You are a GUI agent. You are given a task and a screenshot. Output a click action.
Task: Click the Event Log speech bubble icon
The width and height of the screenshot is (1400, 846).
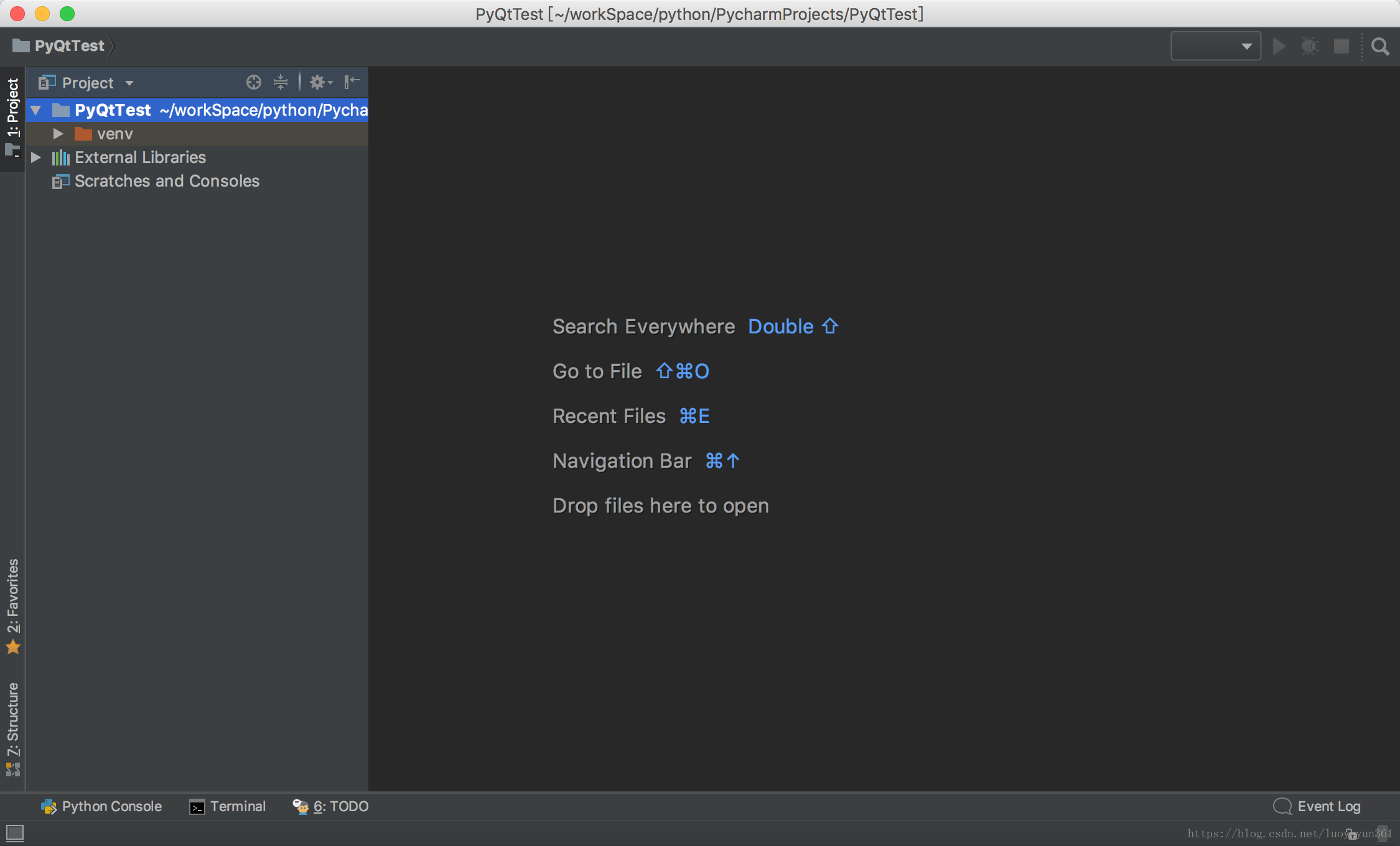pos(1282,806)
